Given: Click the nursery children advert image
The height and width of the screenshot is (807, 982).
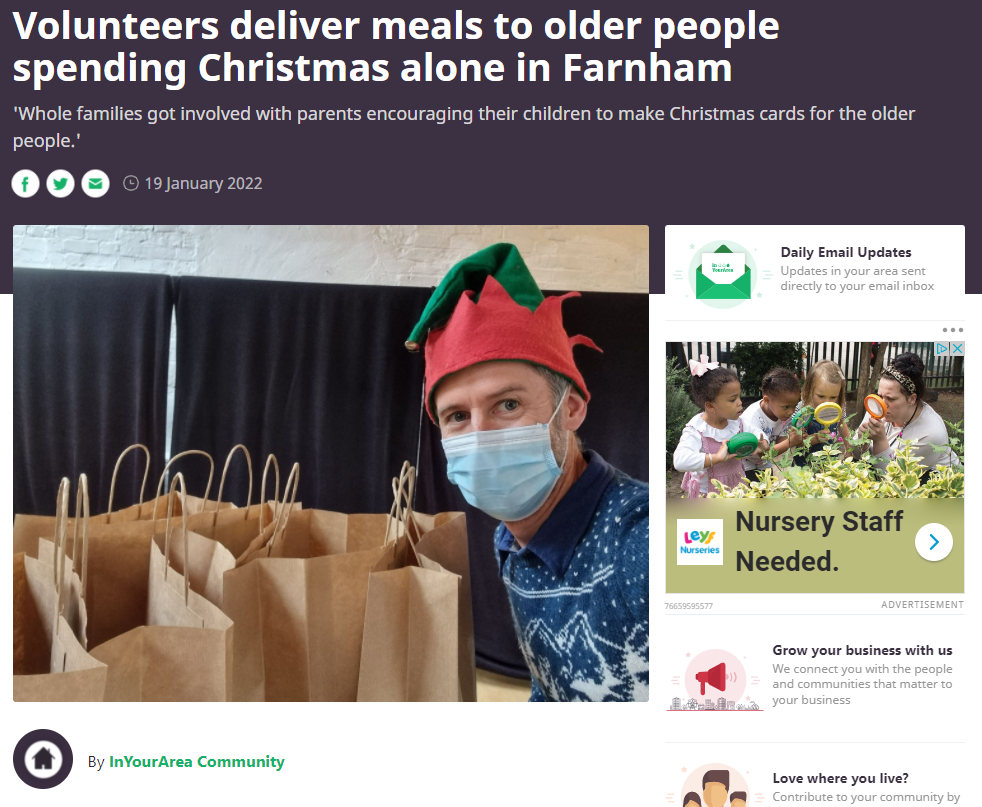Looking at the screenshot, I should pyautogui.click(x=815, y=420).
